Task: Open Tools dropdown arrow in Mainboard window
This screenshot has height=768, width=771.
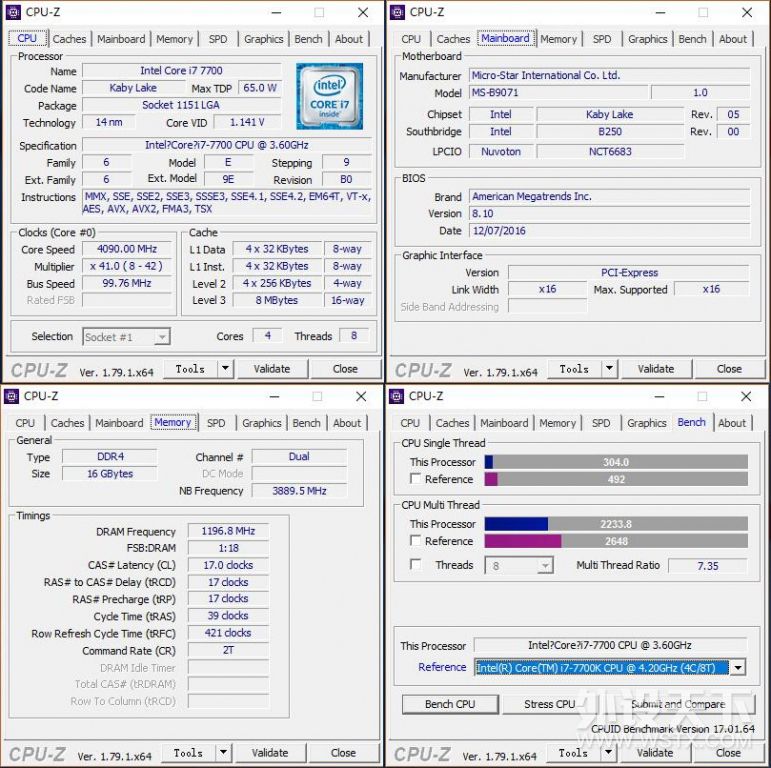Action: point(610,368)
